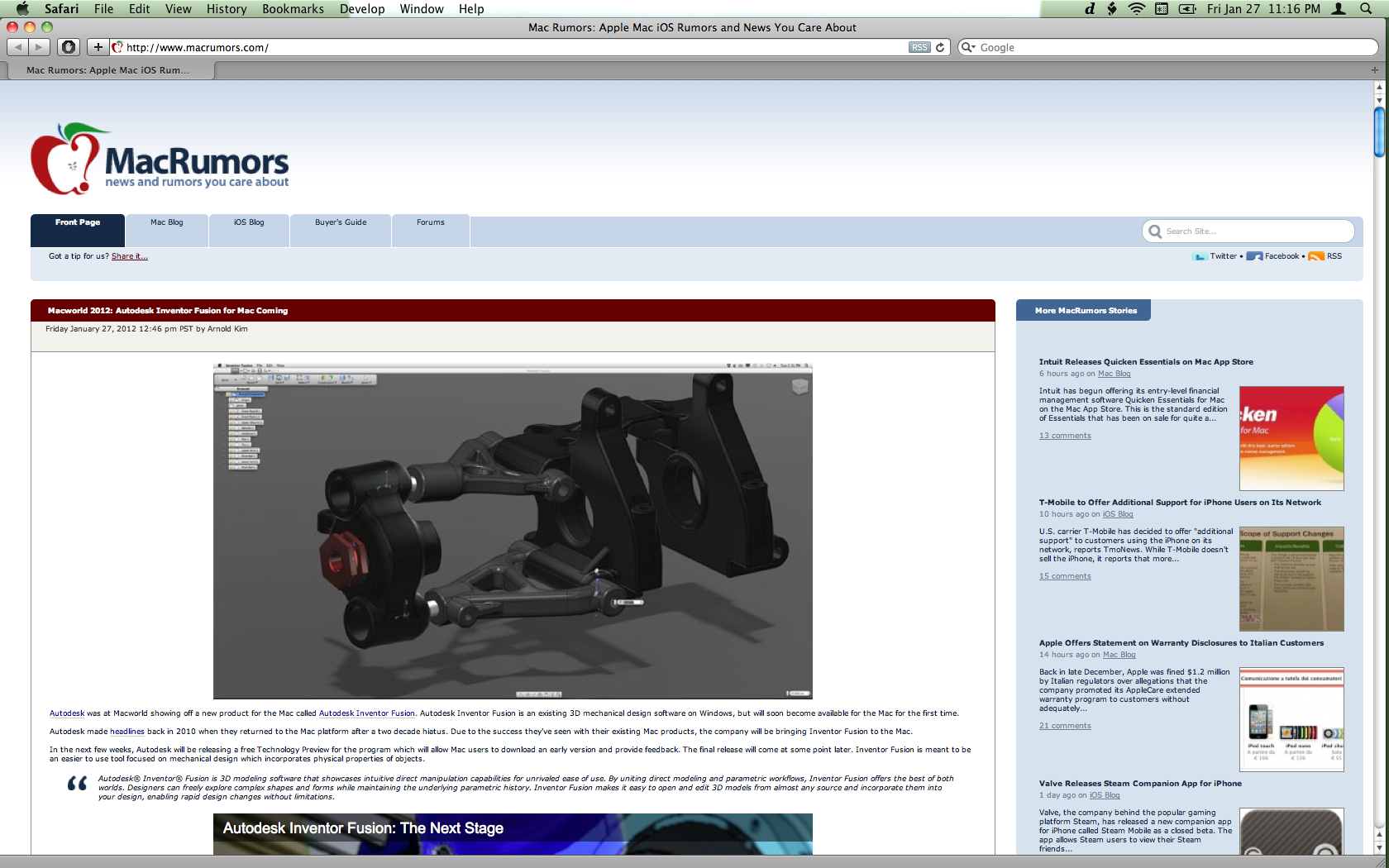Click the T-Mobile Scope of Support thumbnail
This screenshot has height=868, width=1389.
pos(1291,579)
